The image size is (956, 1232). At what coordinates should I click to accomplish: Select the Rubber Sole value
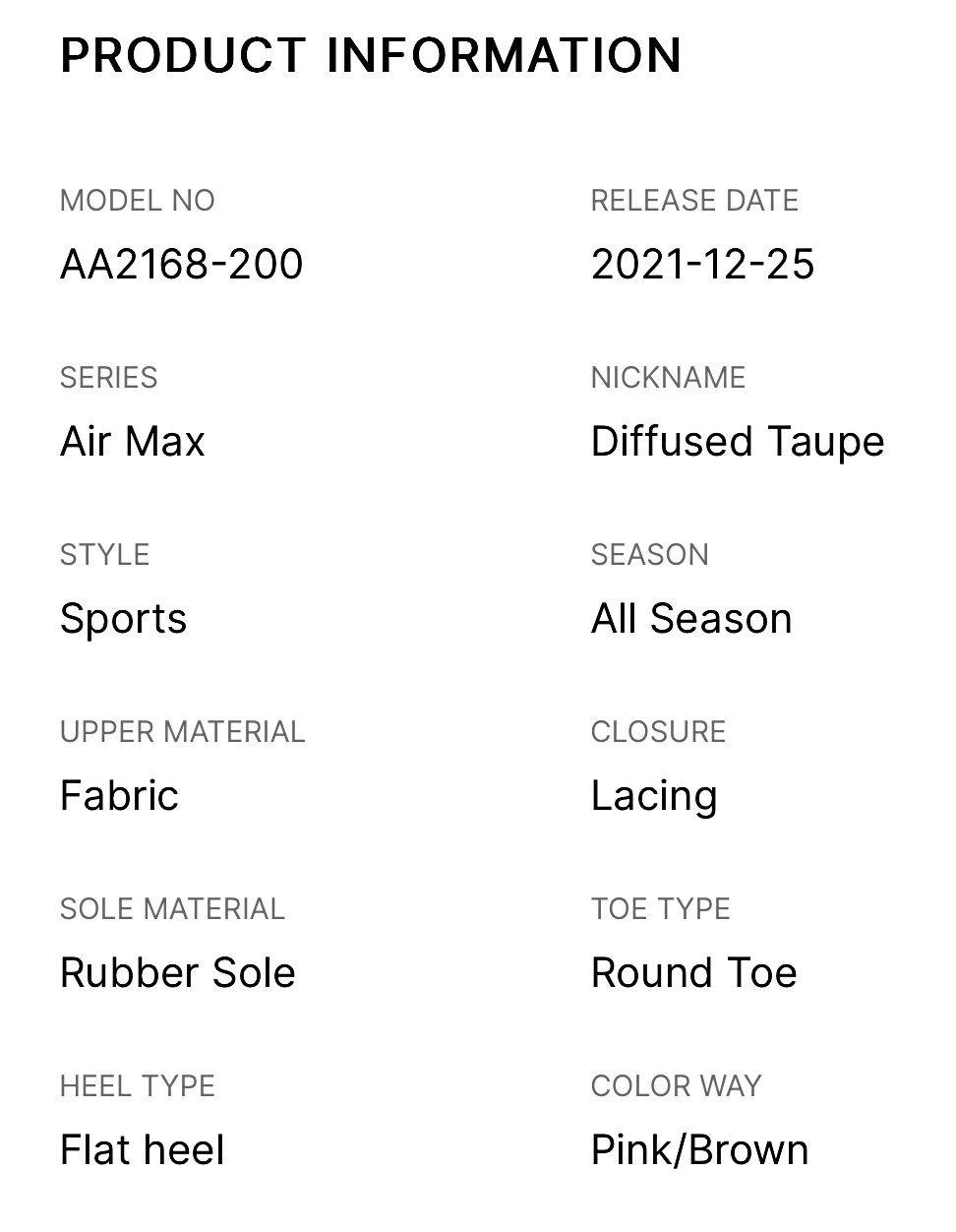point(178,972)
